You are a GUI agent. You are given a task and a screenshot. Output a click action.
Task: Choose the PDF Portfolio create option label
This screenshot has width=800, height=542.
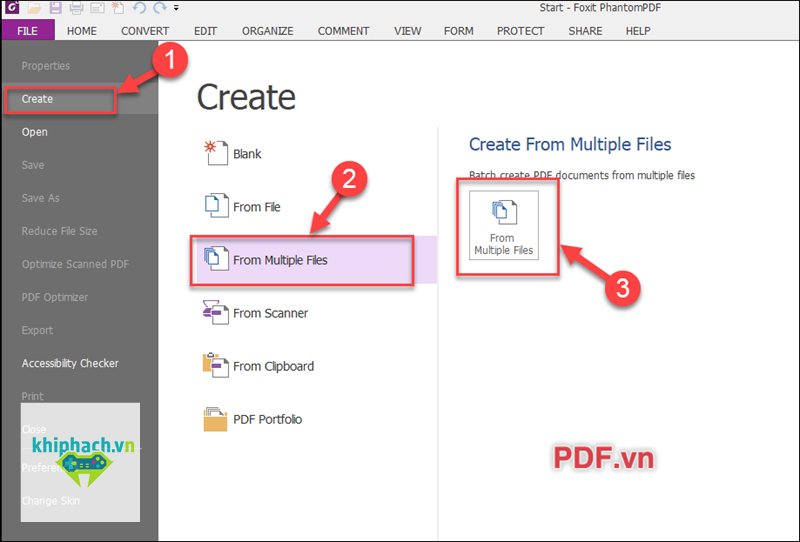click(x=267, y=419)
